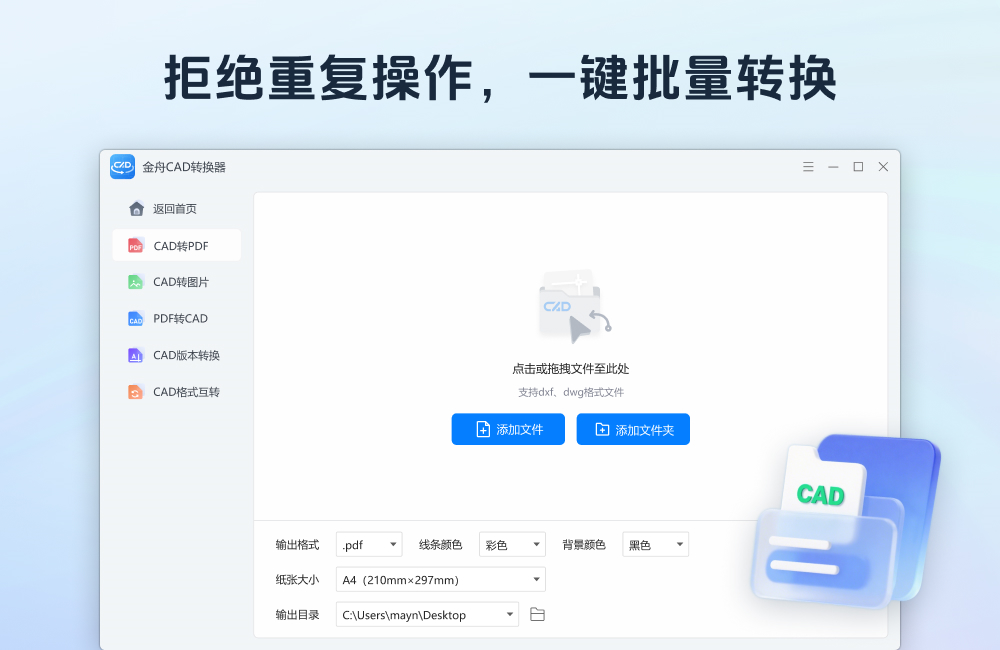Click the home icon beside 返回首页
The image size is (1000, 650).
point(136,209)
